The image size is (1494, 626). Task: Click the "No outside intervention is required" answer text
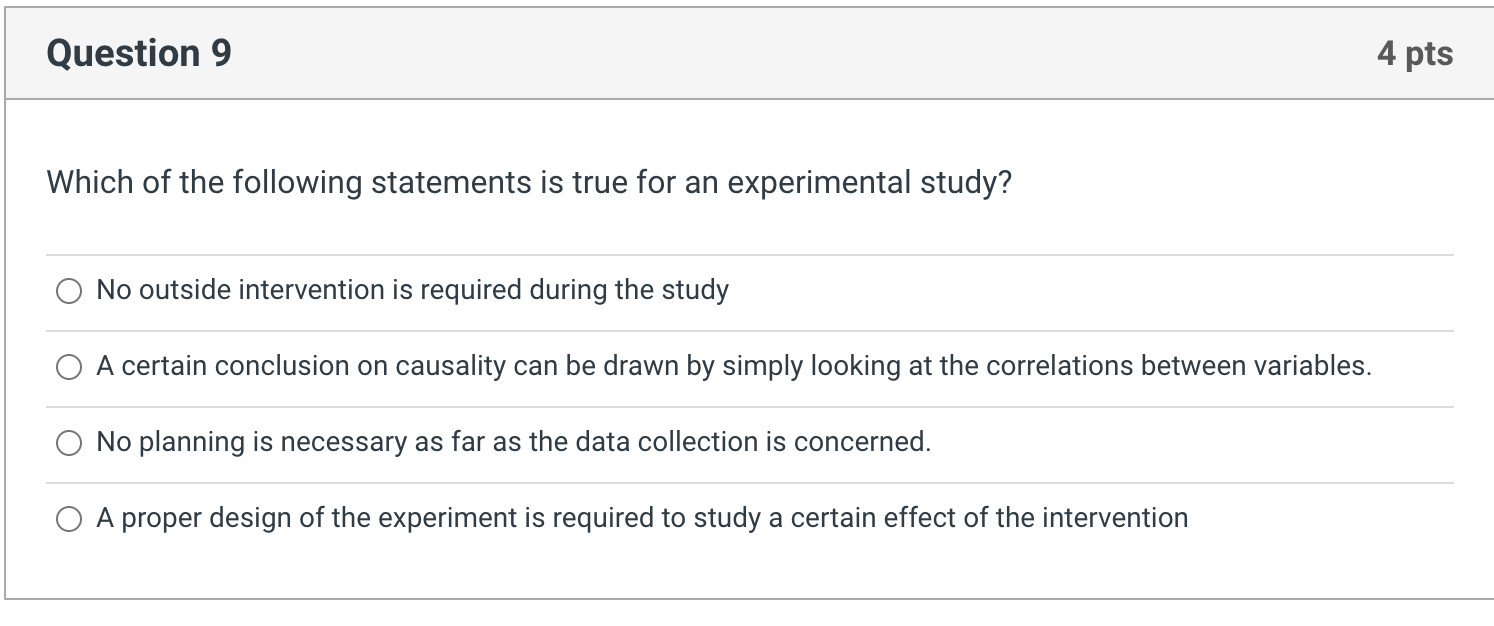tap(412, 290)
